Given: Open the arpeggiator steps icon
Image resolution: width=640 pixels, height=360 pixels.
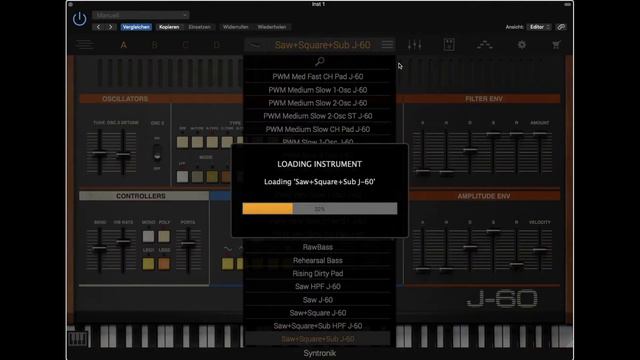Looking at the screenshot, I should [x=484, y=45].
